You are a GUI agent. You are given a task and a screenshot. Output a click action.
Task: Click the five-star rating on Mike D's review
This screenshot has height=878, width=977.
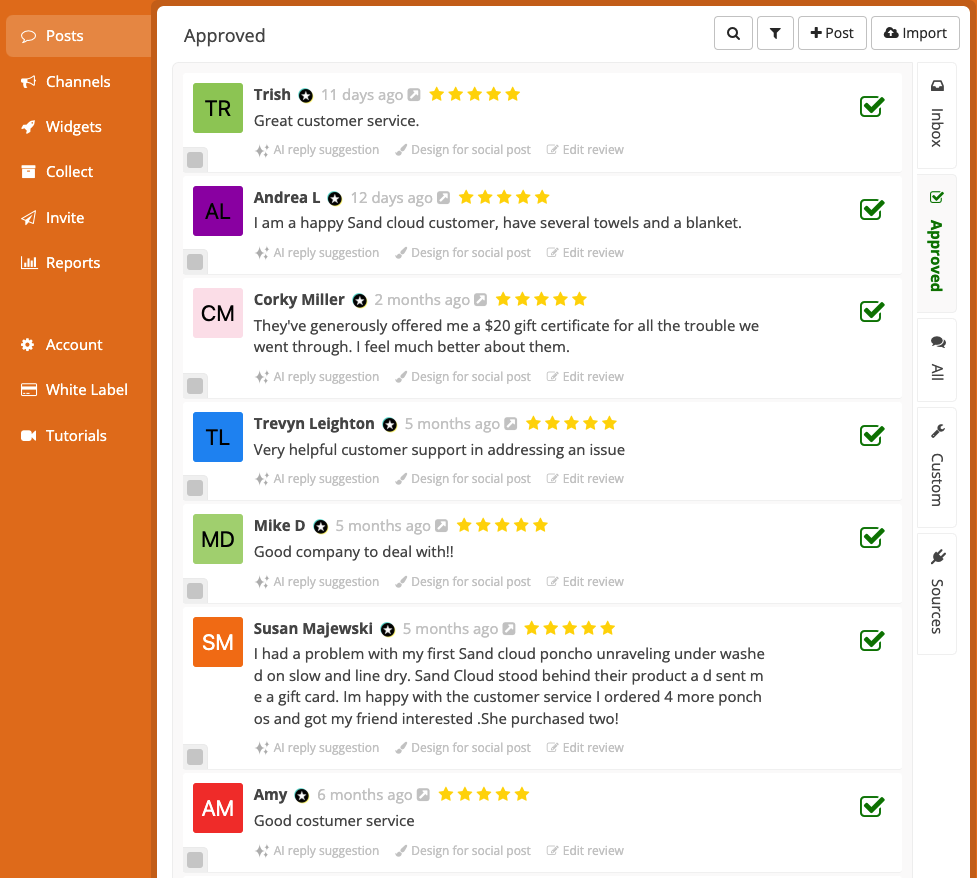tap(502, 525)
